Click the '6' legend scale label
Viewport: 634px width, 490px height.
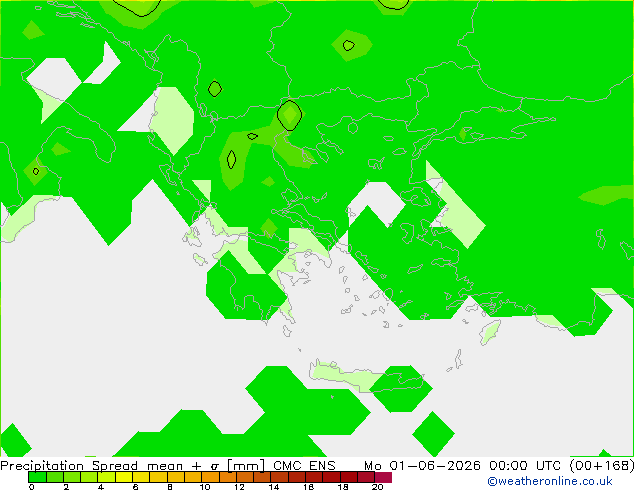pyautogui.click(x=135, y=487)
